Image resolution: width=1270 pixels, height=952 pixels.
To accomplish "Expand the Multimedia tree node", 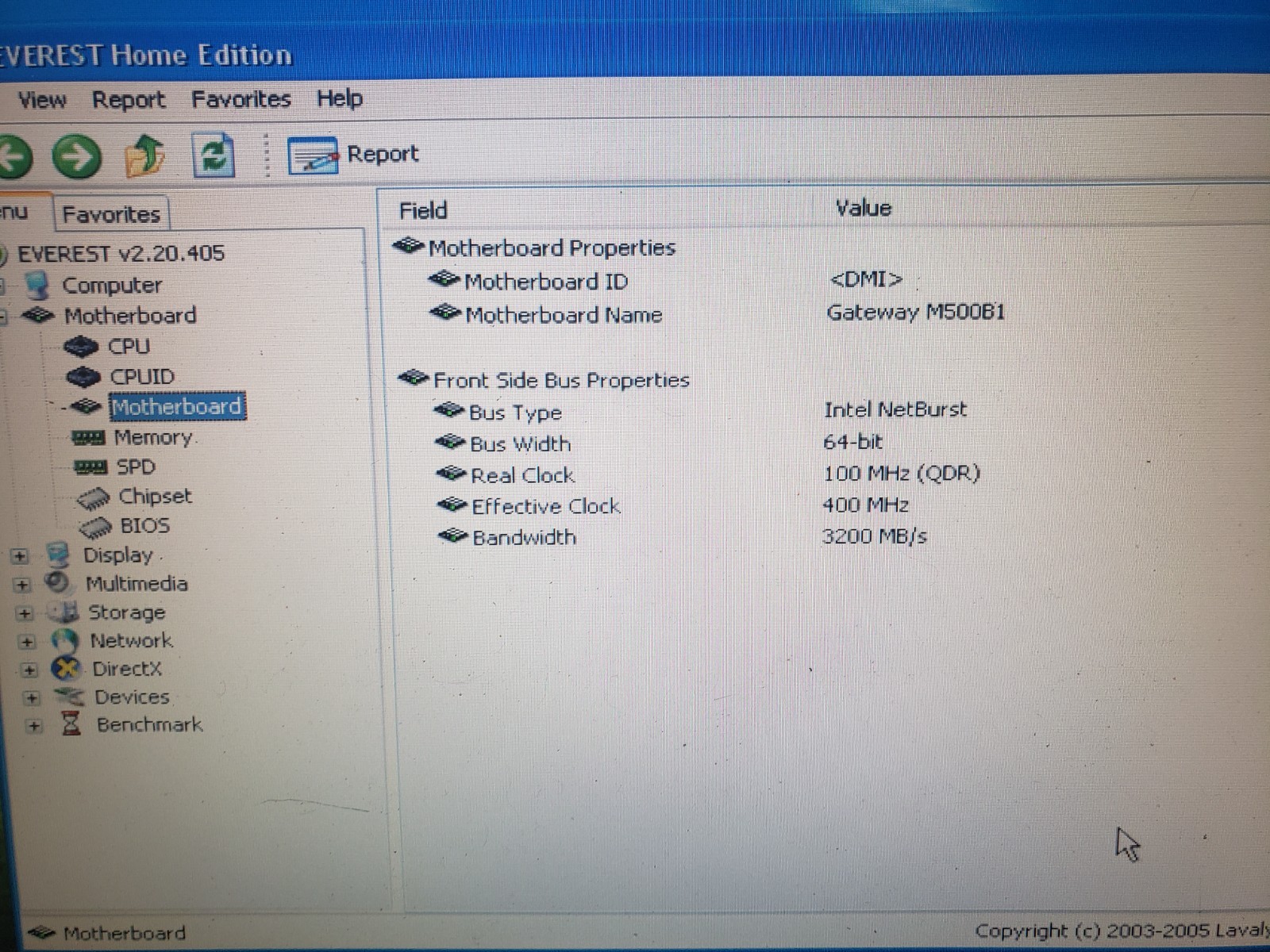I will pyautogui.click(x=22, y=585).
